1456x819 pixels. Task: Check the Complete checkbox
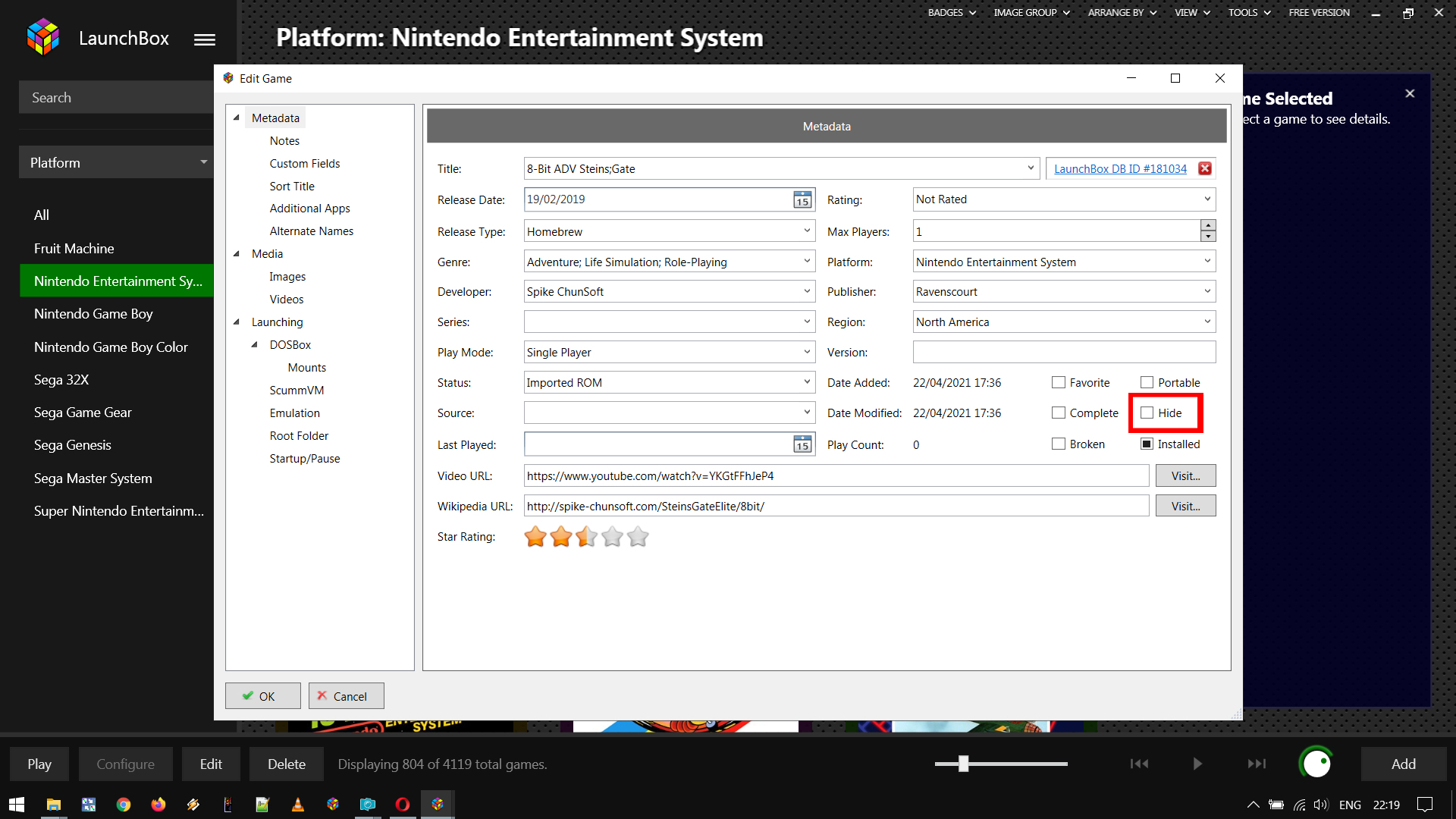pyautogui.click(x=1059, y=413)
